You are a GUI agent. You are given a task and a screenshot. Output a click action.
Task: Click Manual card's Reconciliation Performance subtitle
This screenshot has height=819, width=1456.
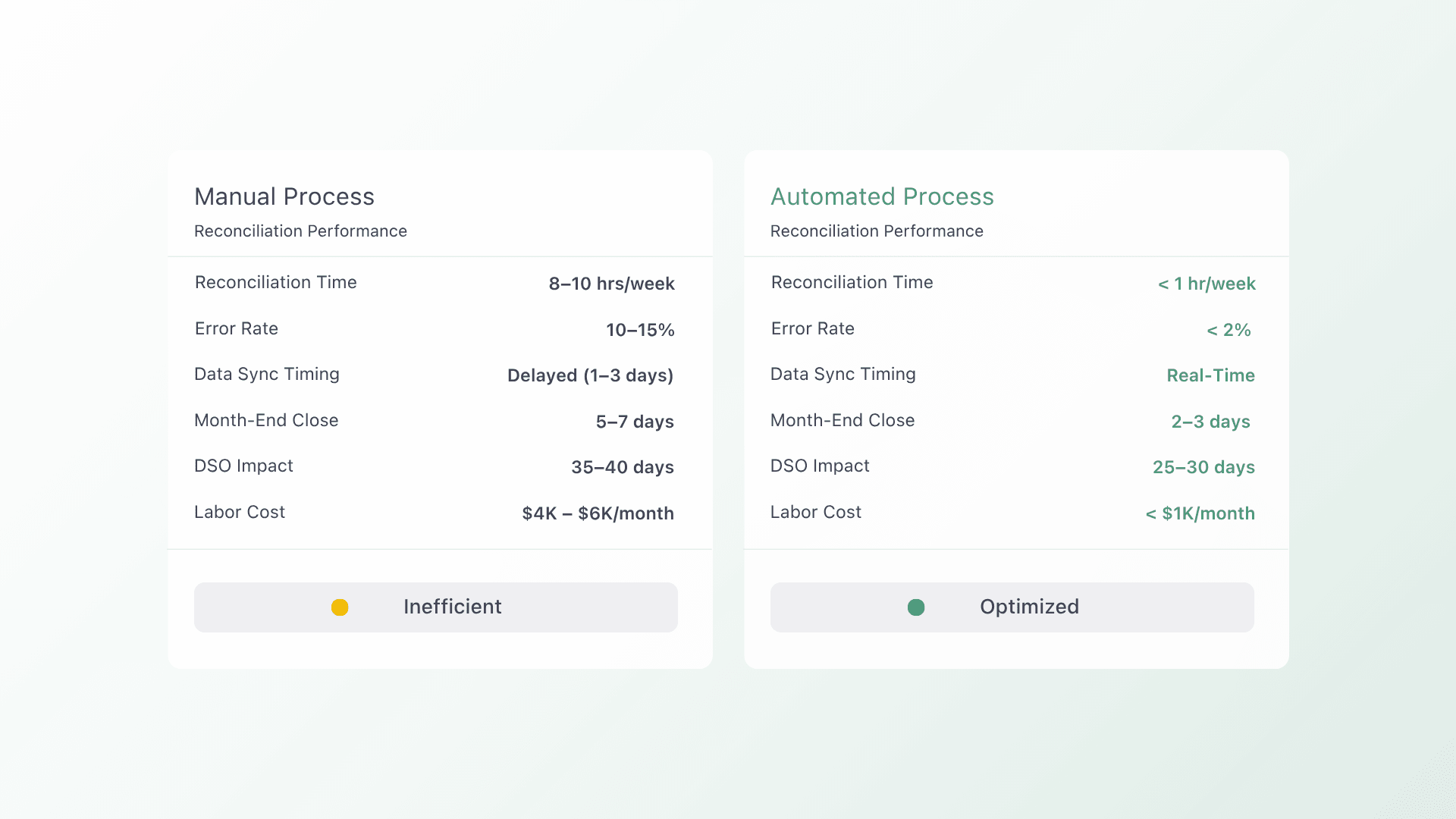coord(300,231)
